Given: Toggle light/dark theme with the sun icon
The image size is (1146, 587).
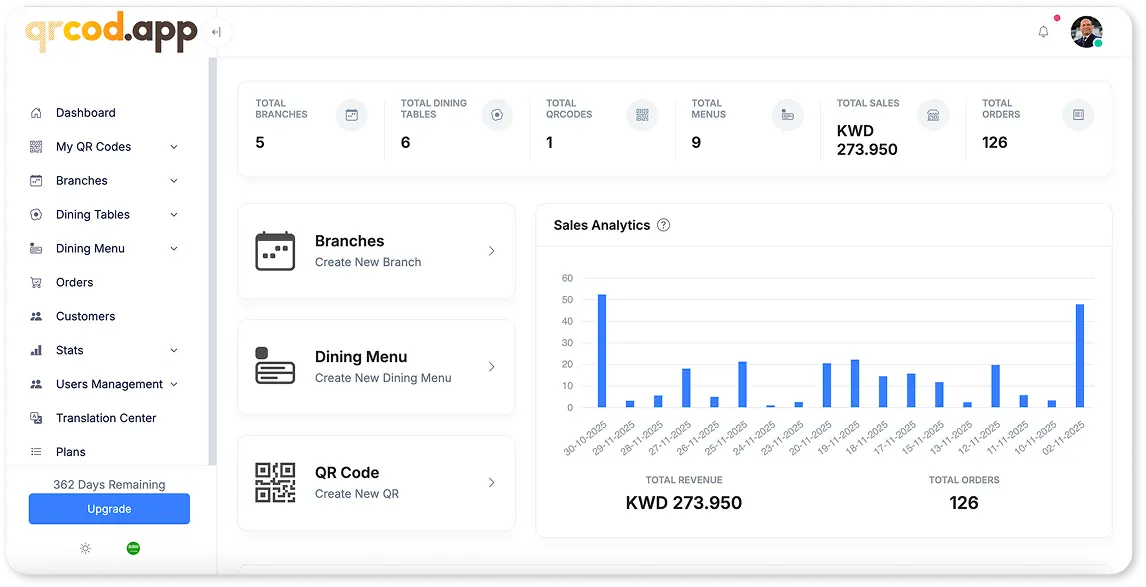Looking at the screenshot, I should [x=85, y=548].
